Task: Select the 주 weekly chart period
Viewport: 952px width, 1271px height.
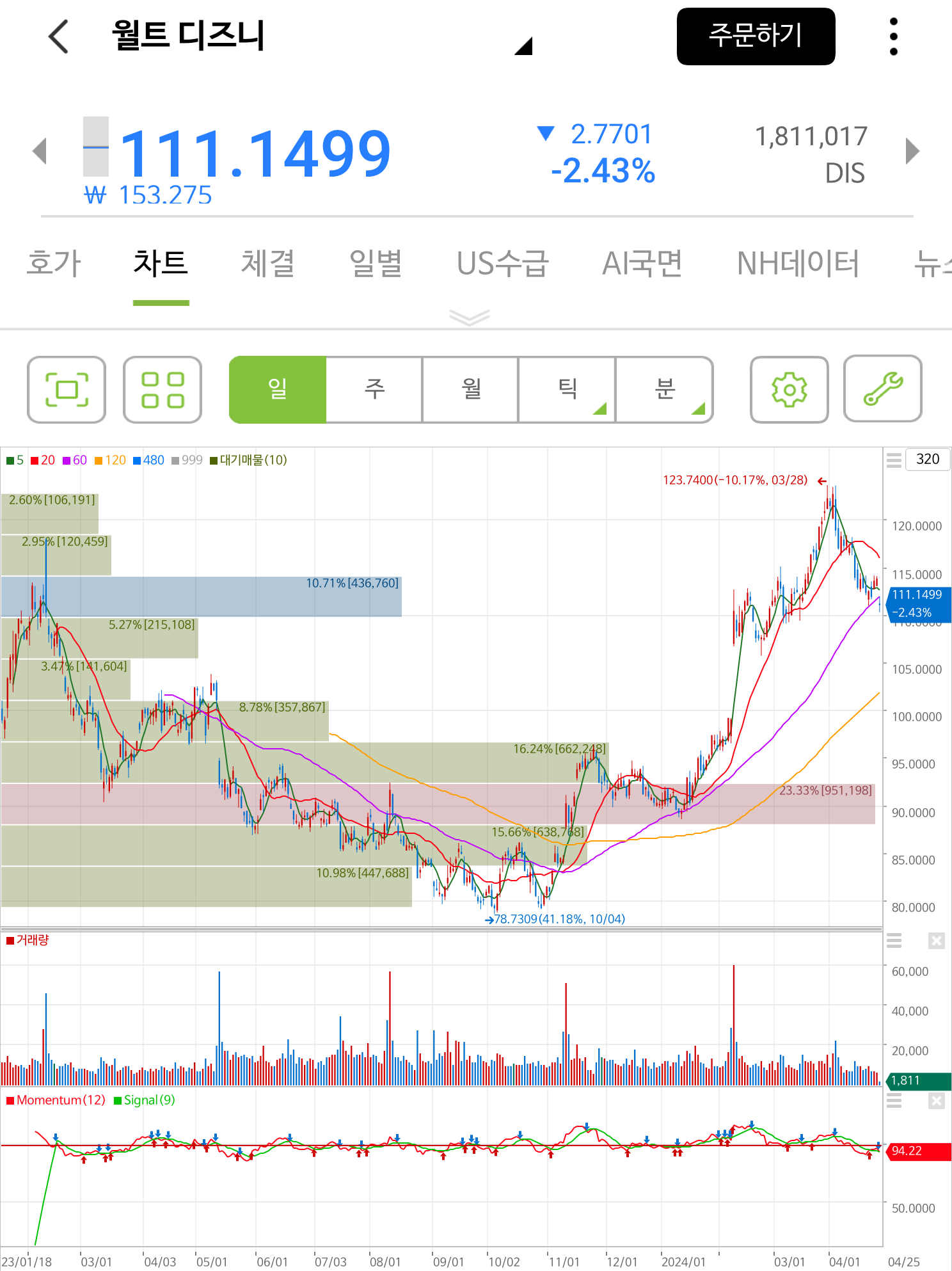Action: click(374, 389)
